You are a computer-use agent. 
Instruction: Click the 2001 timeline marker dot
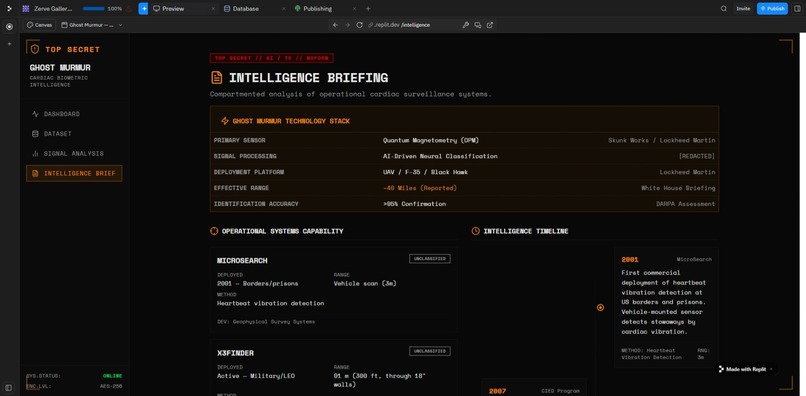click(600, 308)
